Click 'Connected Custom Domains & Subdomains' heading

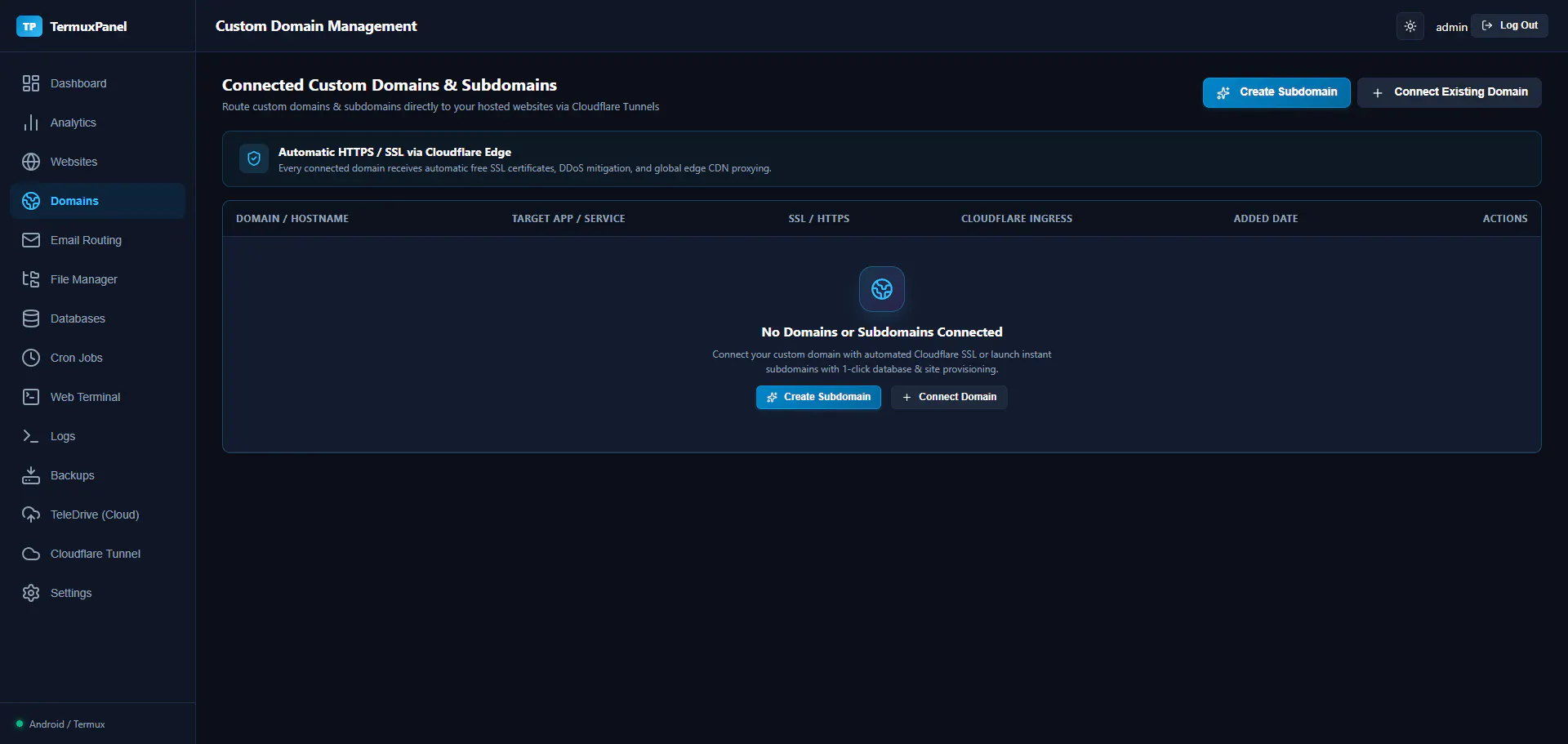pos(390,85)
